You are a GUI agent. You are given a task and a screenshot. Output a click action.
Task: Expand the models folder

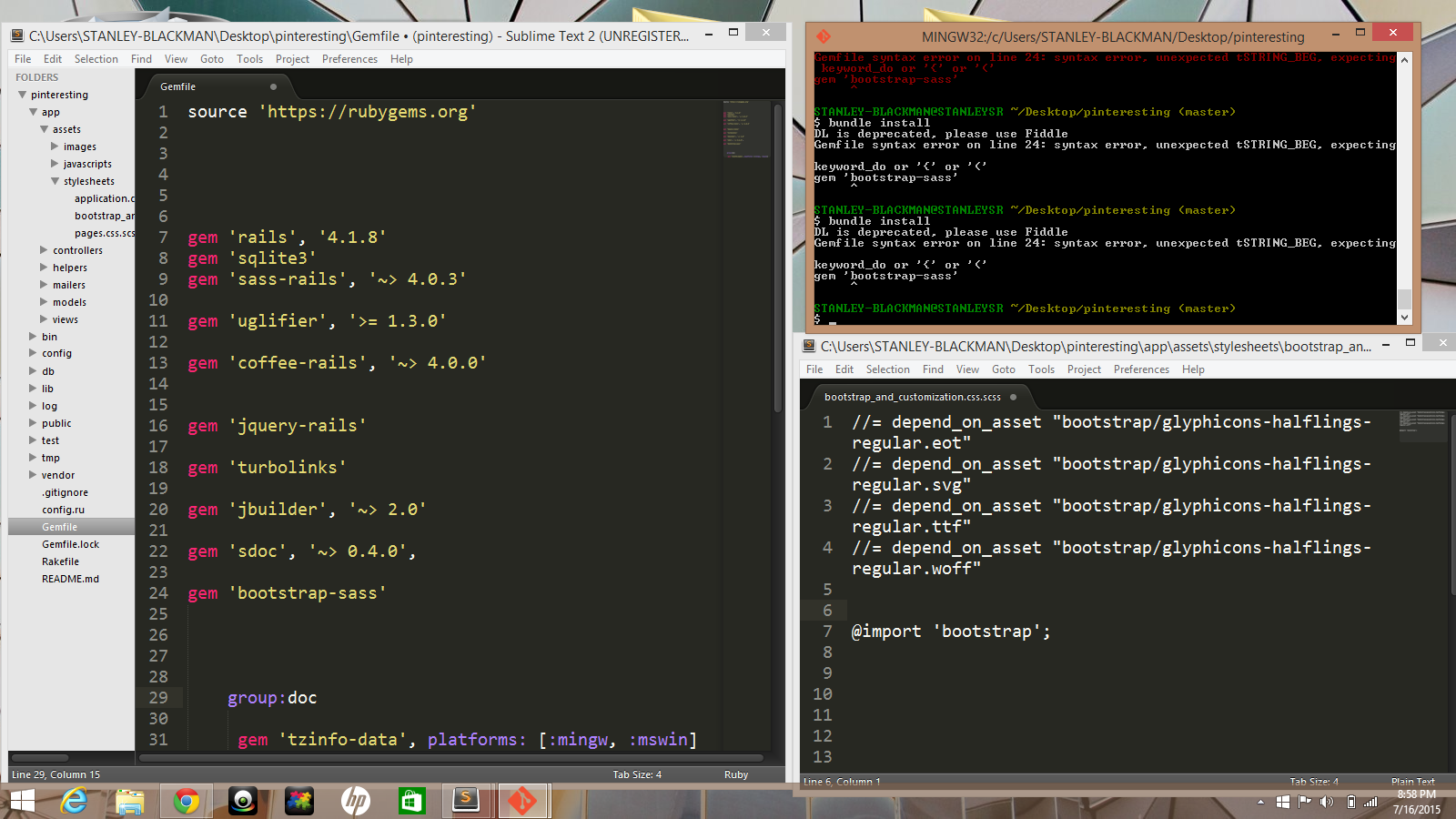click(44, 302)
